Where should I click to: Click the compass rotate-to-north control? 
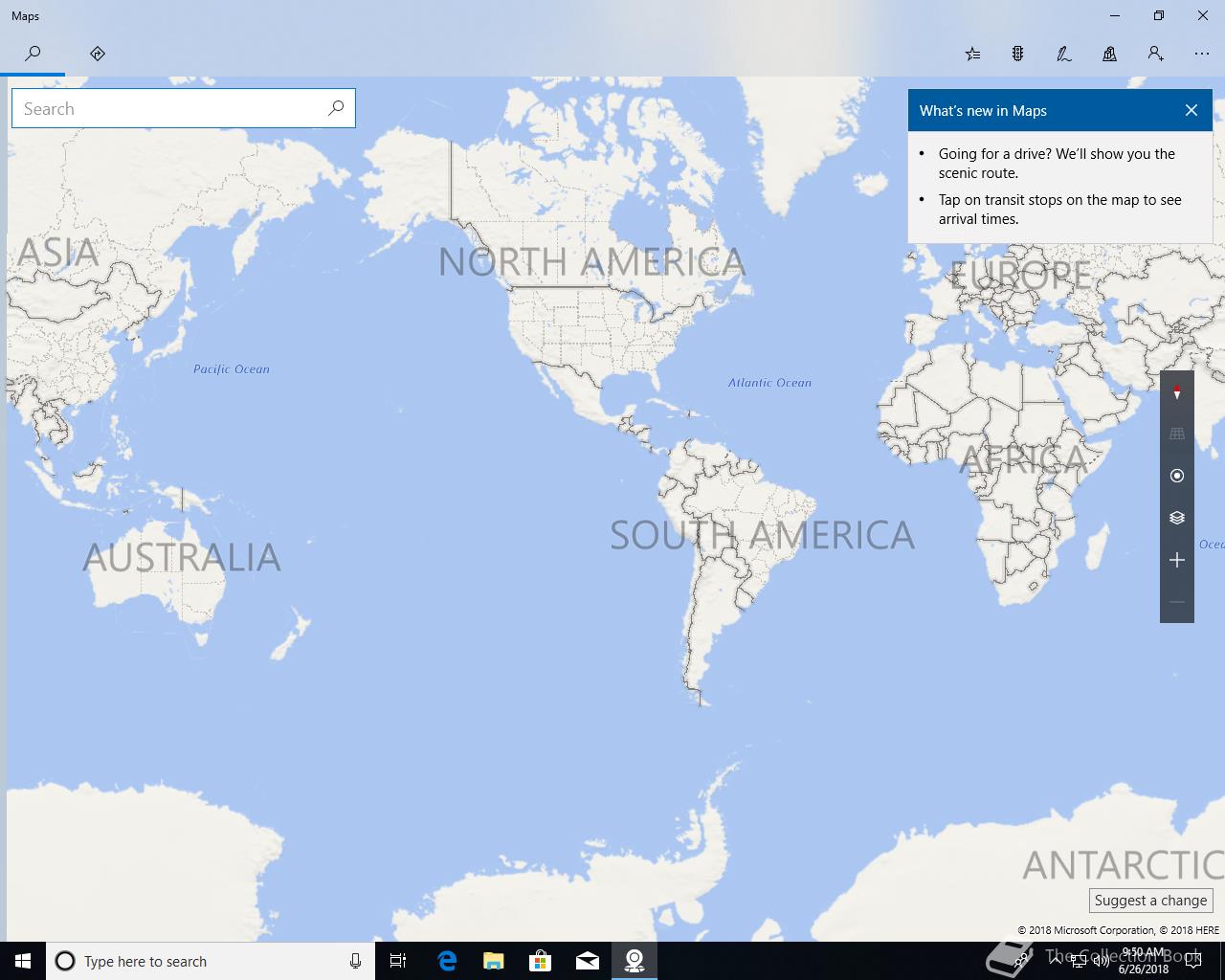pos(1177,392)
